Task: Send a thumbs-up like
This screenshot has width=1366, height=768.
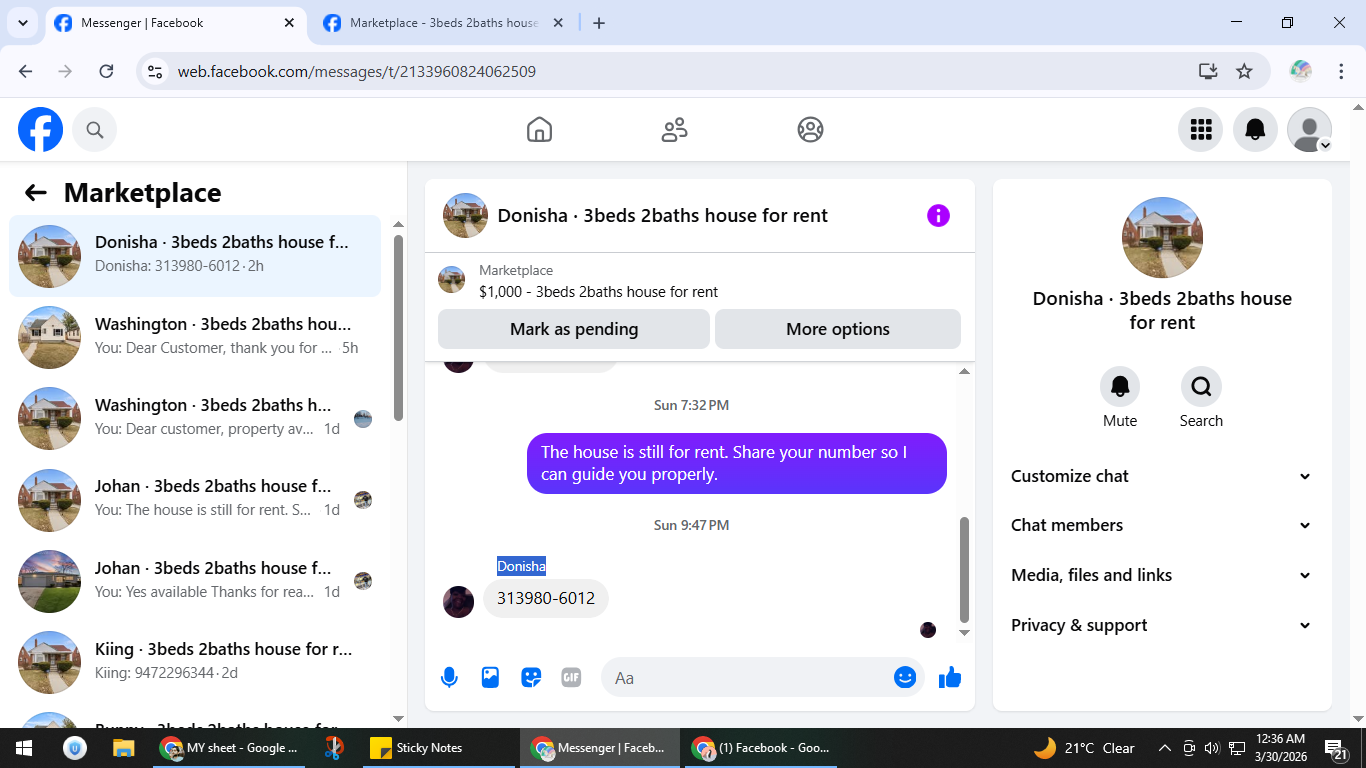Action: point(950,678)
